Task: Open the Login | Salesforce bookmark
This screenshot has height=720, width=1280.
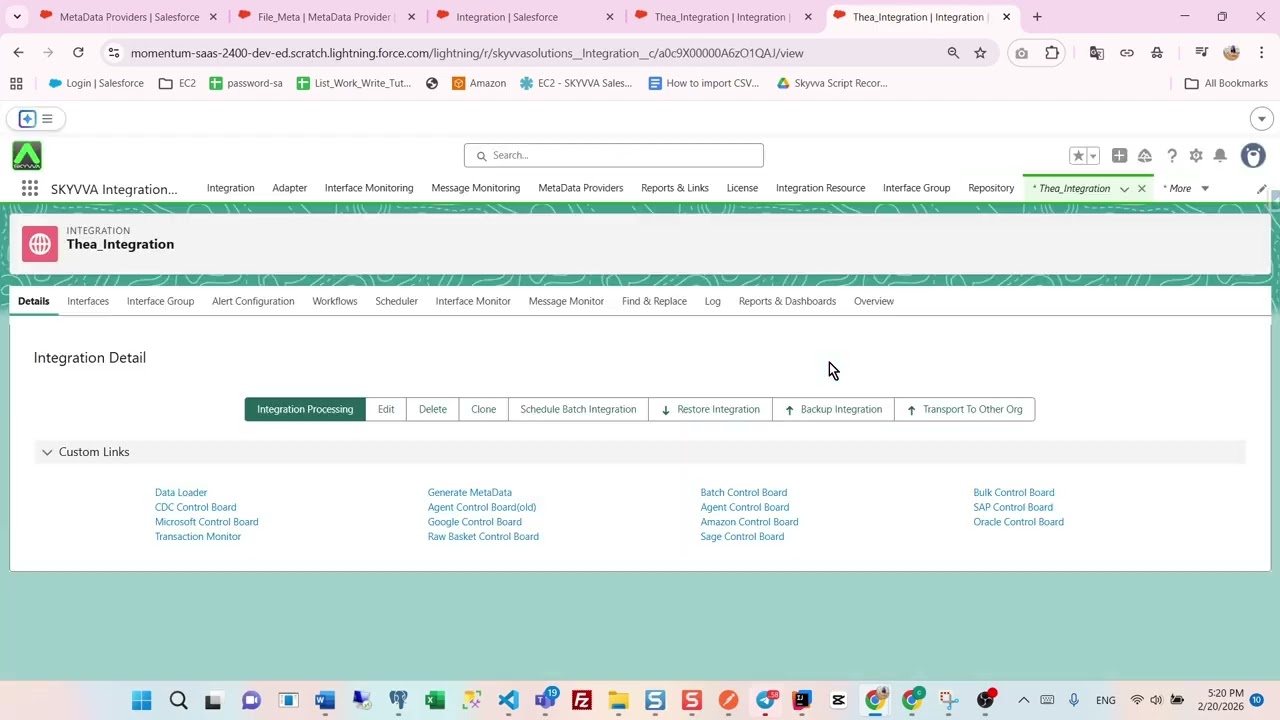Action: pos(96,83)
